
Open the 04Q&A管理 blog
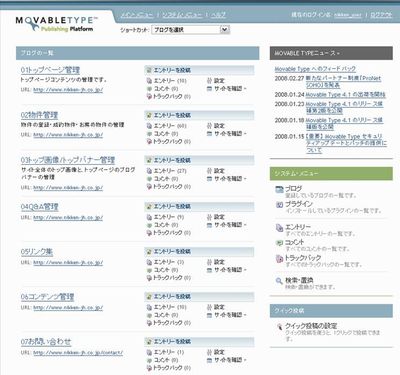[x=39, y=207]
